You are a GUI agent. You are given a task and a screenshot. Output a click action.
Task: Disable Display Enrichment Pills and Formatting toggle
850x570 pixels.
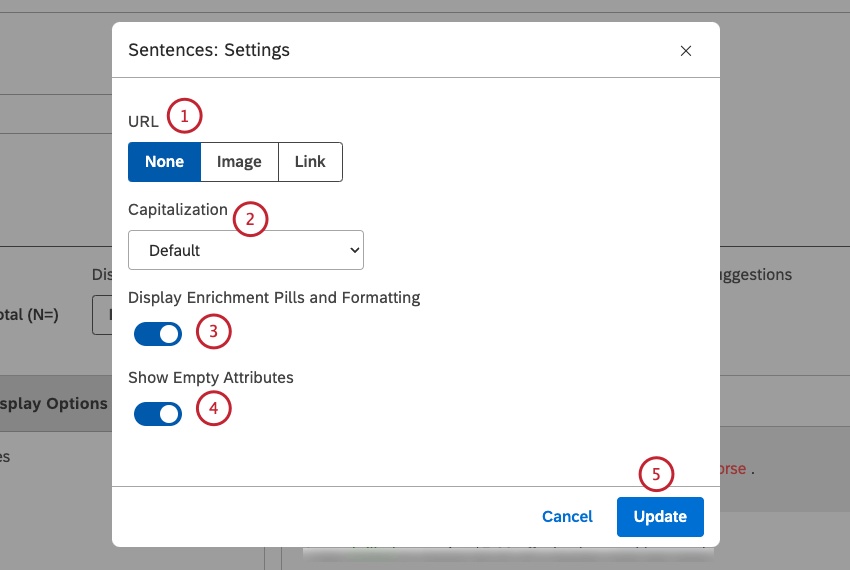[158, 334]
